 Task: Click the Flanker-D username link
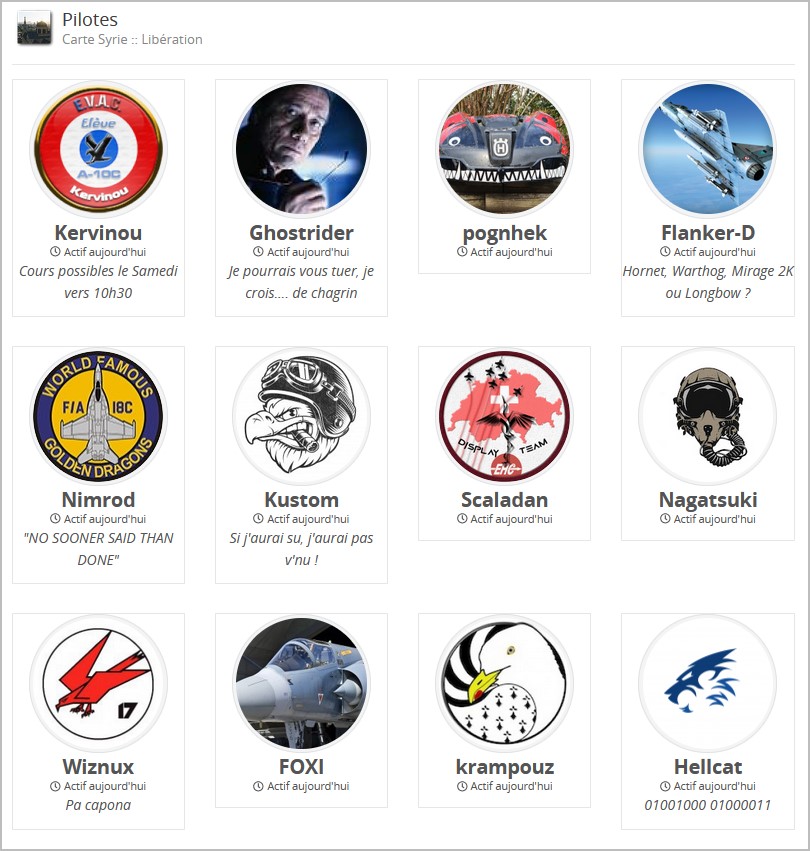(708, 233)
